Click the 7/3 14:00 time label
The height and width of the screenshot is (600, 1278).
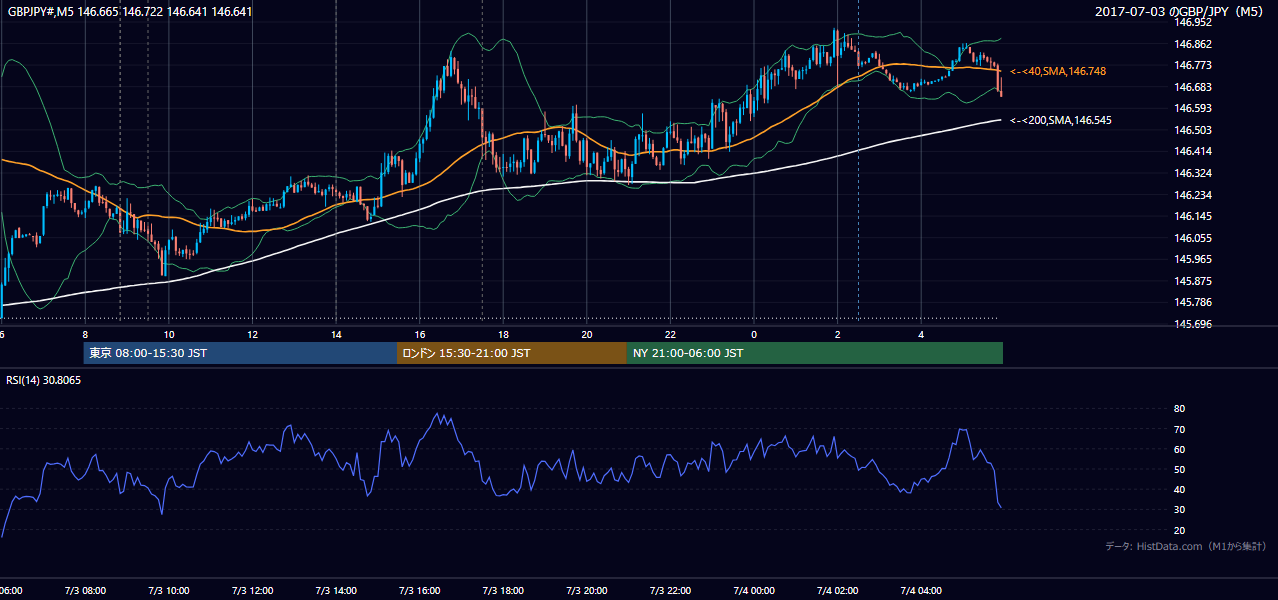(336, 591)
